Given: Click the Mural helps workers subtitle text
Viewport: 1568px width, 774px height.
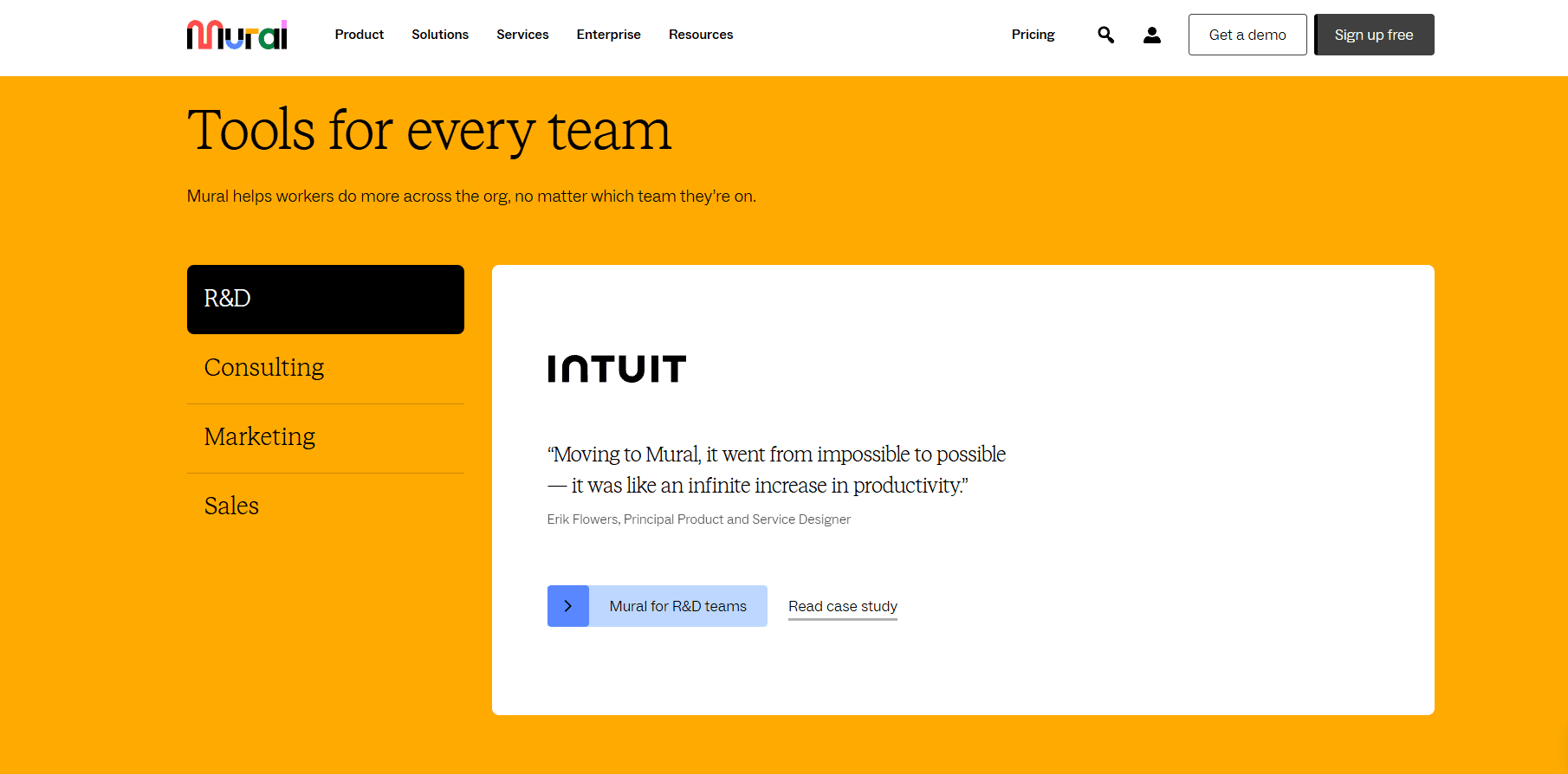Looking at the screenshot, I should 471,197.
